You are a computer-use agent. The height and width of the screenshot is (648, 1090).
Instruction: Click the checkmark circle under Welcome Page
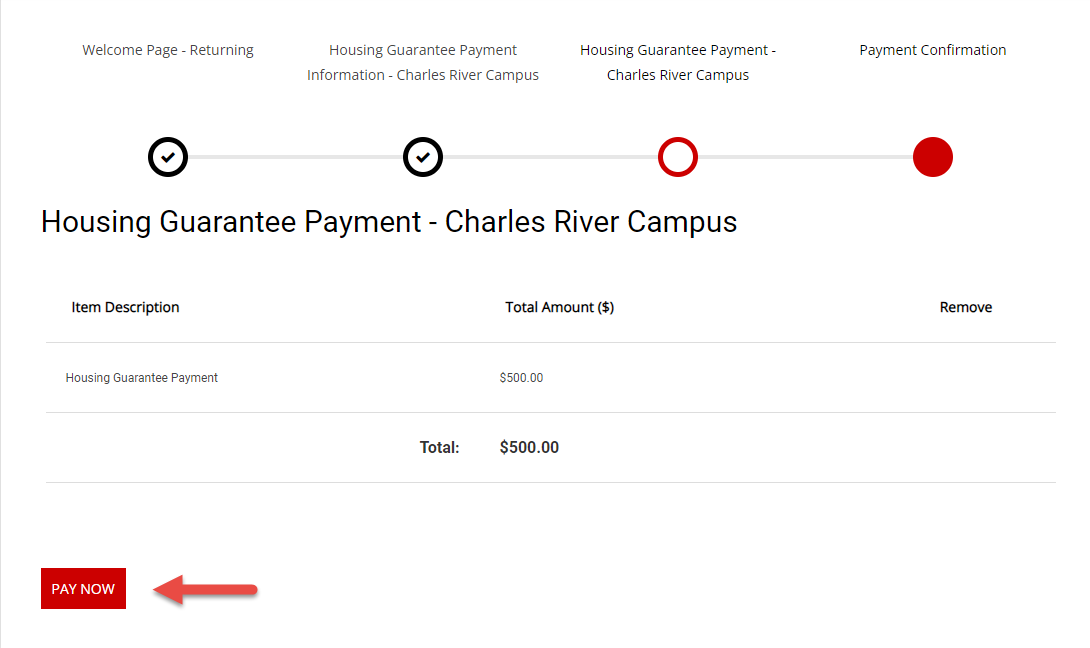pos(168,157)
